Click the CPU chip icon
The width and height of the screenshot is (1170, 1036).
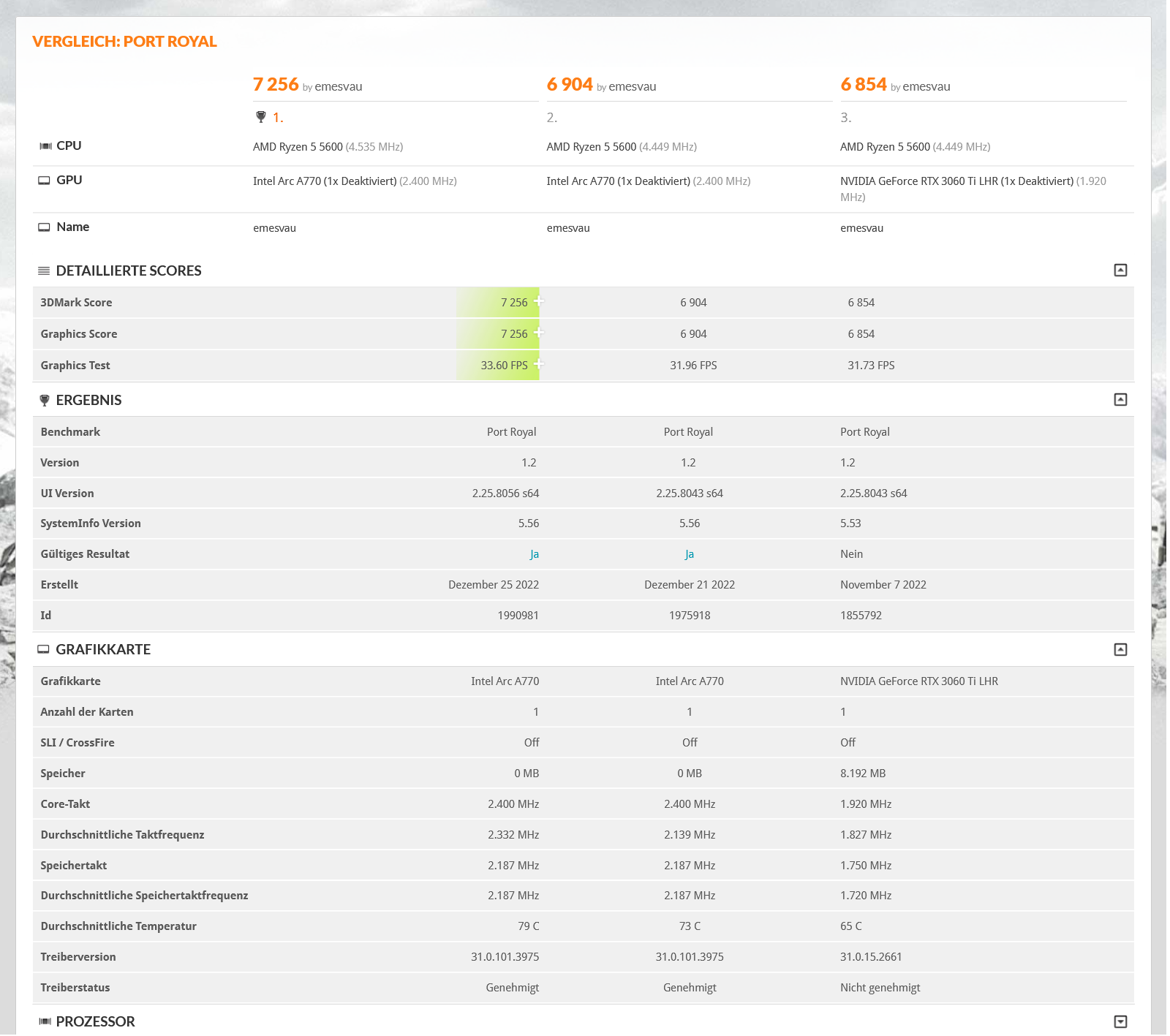pyautogui.click(x=45, y=146)
